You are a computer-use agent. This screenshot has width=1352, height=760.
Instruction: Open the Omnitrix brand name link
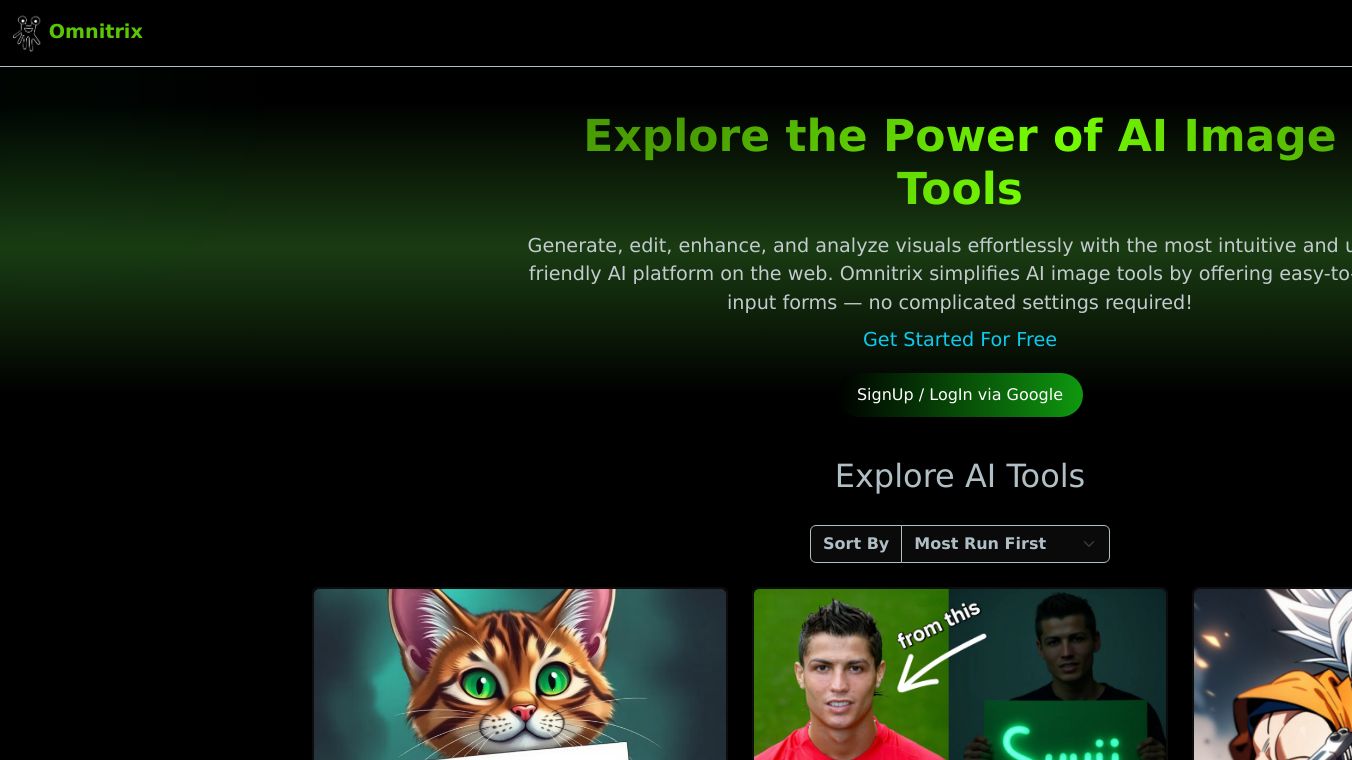[x=96, y=32]
